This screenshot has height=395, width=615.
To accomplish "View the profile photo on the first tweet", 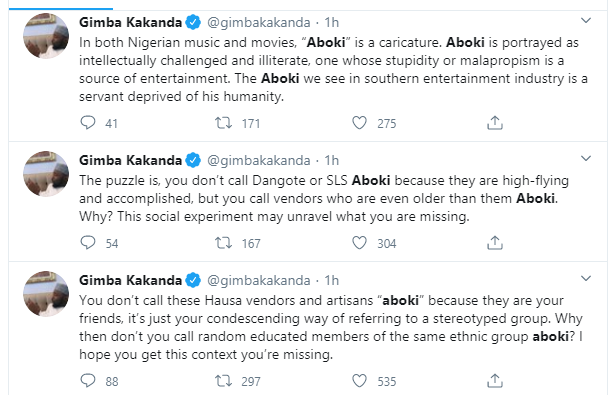I will [x=46, y=36].
